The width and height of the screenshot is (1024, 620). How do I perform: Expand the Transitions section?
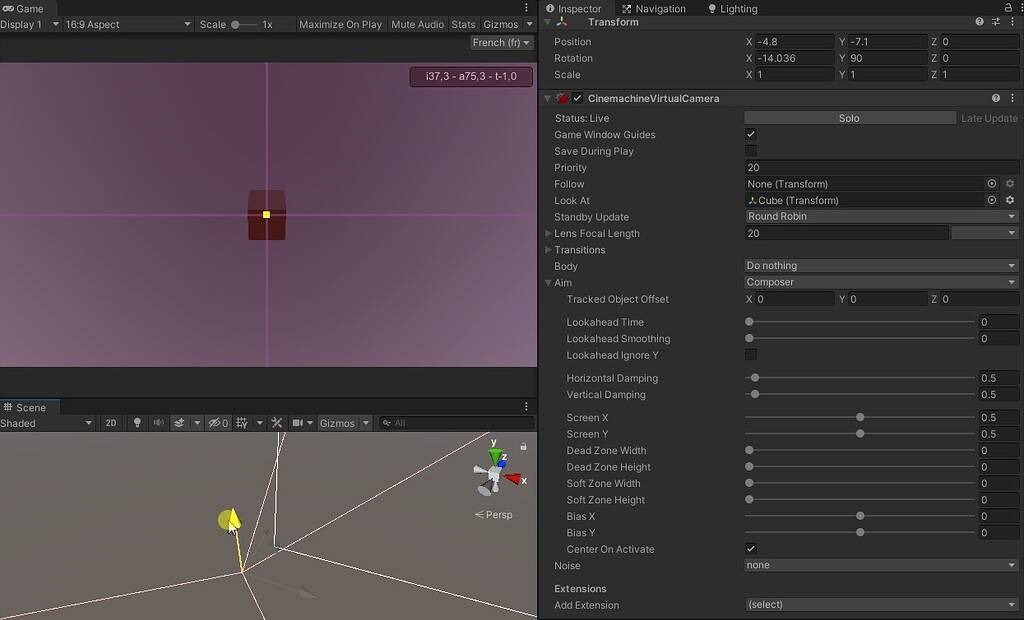549,249
